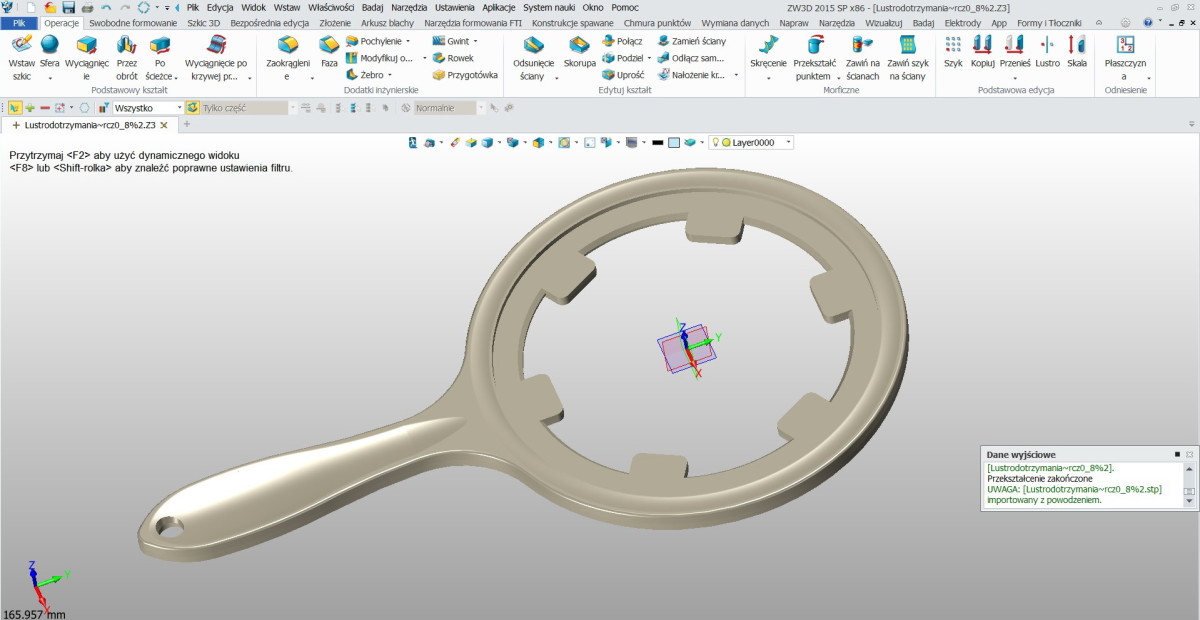
Task: Expand the Layer0000 layer dropdown
Action: (x=789, y=143)
